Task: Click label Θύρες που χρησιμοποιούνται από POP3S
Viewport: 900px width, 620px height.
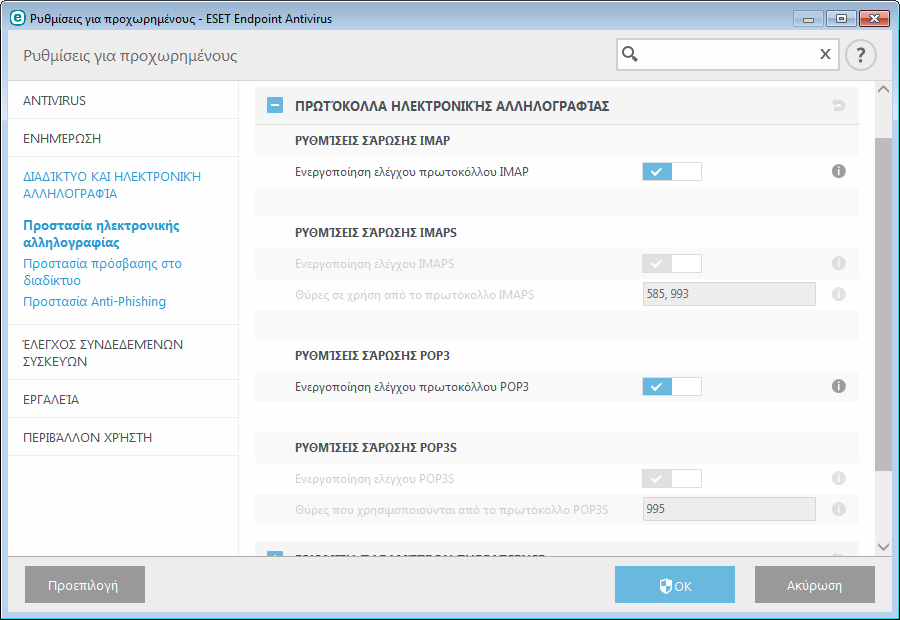Action: click(452, 509)
